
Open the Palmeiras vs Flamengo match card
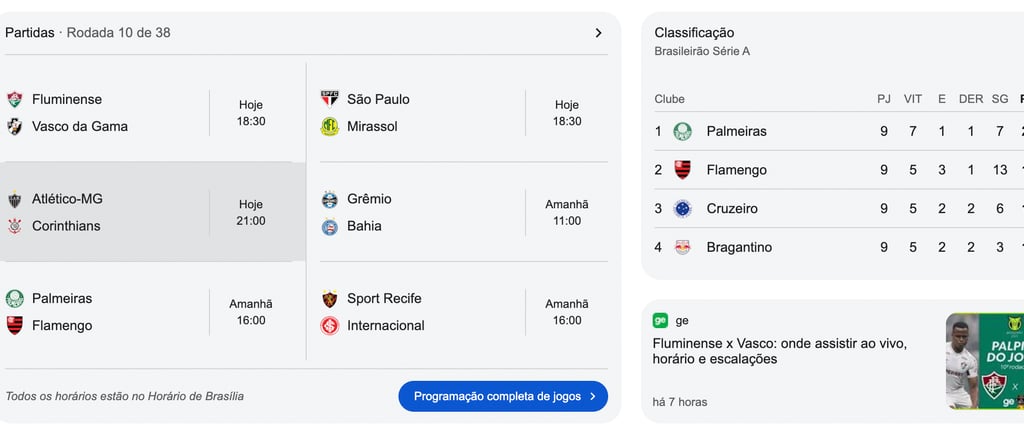(152, 312)
